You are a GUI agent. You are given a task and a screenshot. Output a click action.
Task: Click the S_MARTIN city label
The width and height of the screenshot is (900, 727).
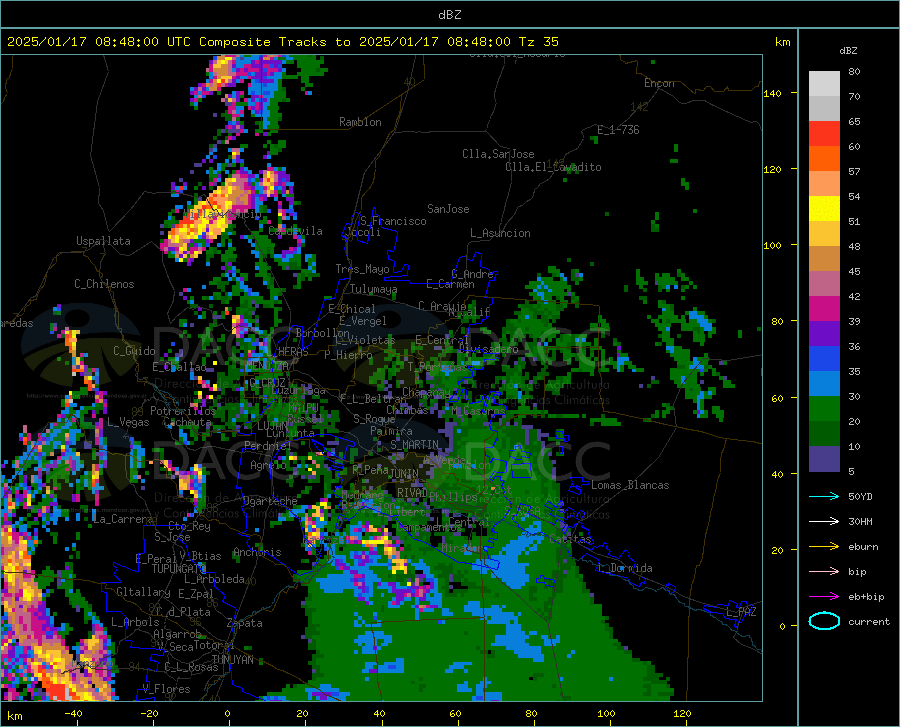[414, 445]
